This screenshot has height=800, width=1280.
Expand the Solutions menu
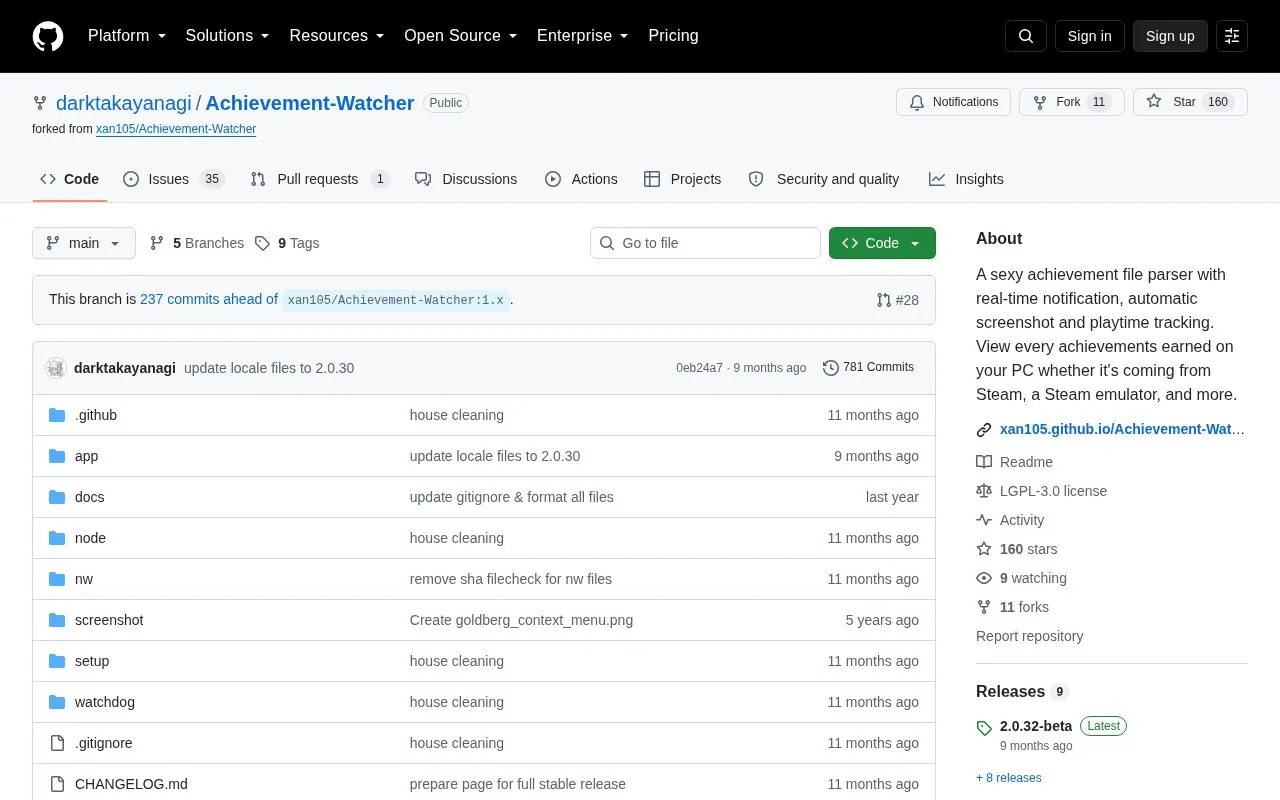(227, 36)
